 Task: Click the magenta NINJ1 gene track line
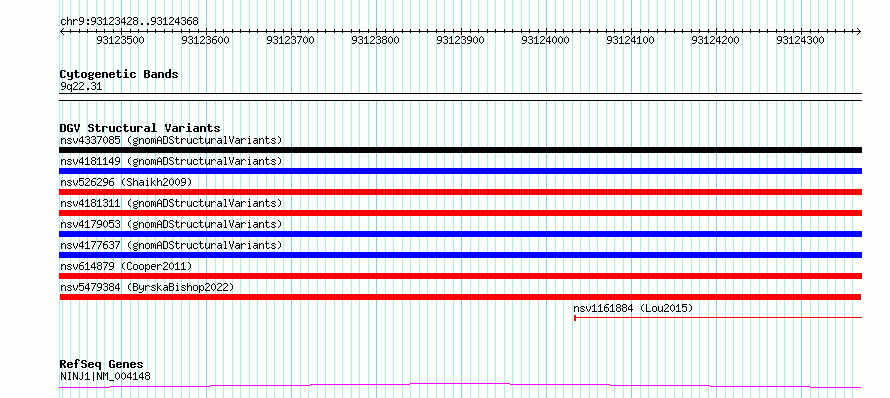[460, 386]
